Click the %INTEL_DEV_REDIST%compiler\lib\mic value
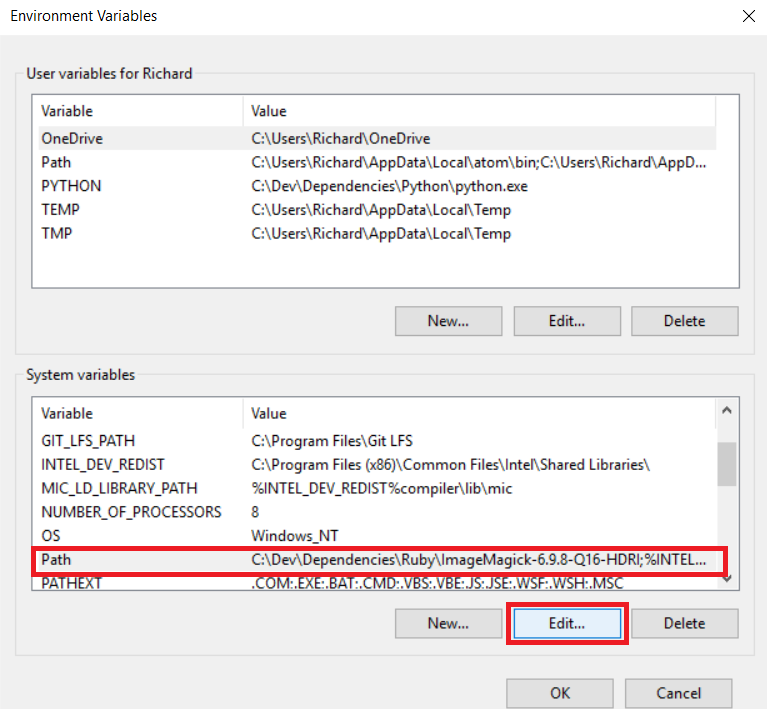Screen dimensions: 767x709 click(x=382, y=488)
